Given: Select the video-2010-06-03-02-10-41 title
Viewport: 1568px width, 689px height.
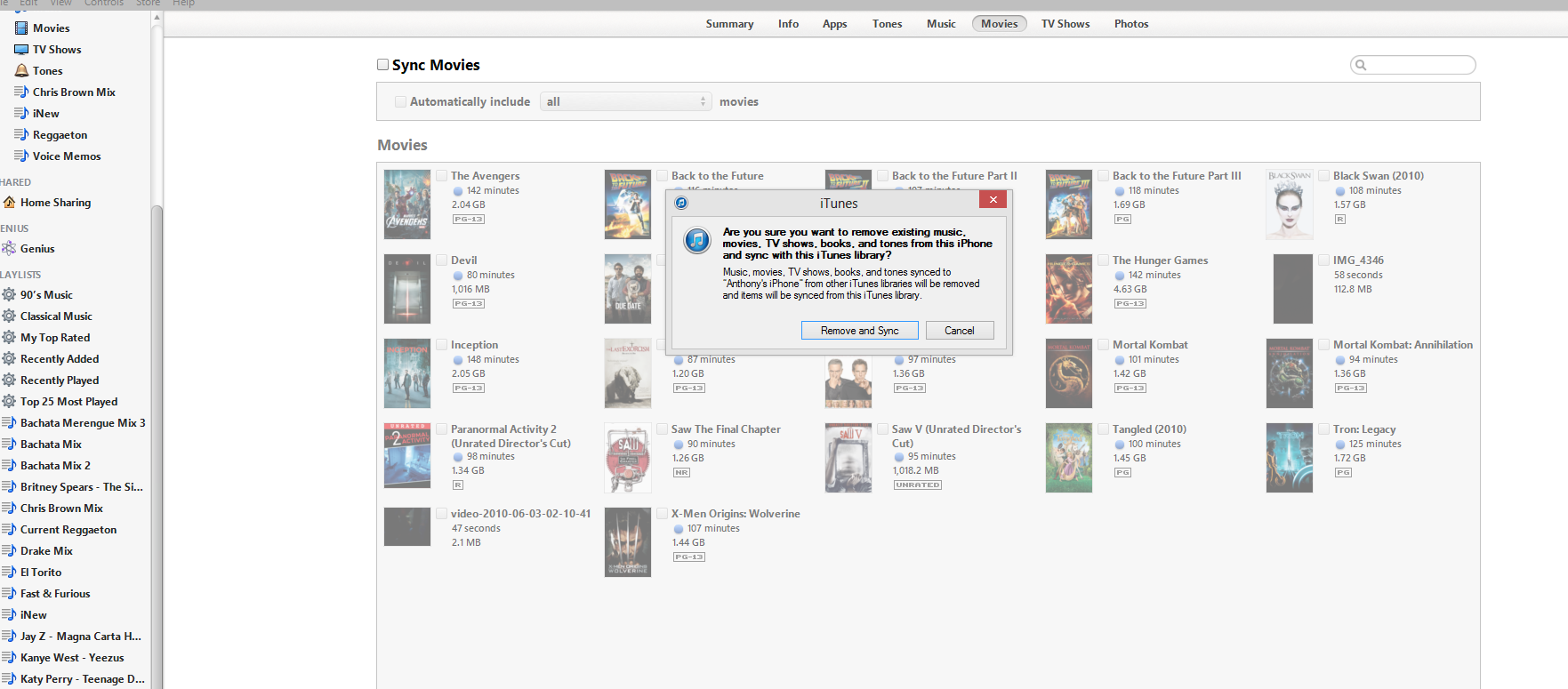Looking at the screenshot, I should click(x=520, y=514).
